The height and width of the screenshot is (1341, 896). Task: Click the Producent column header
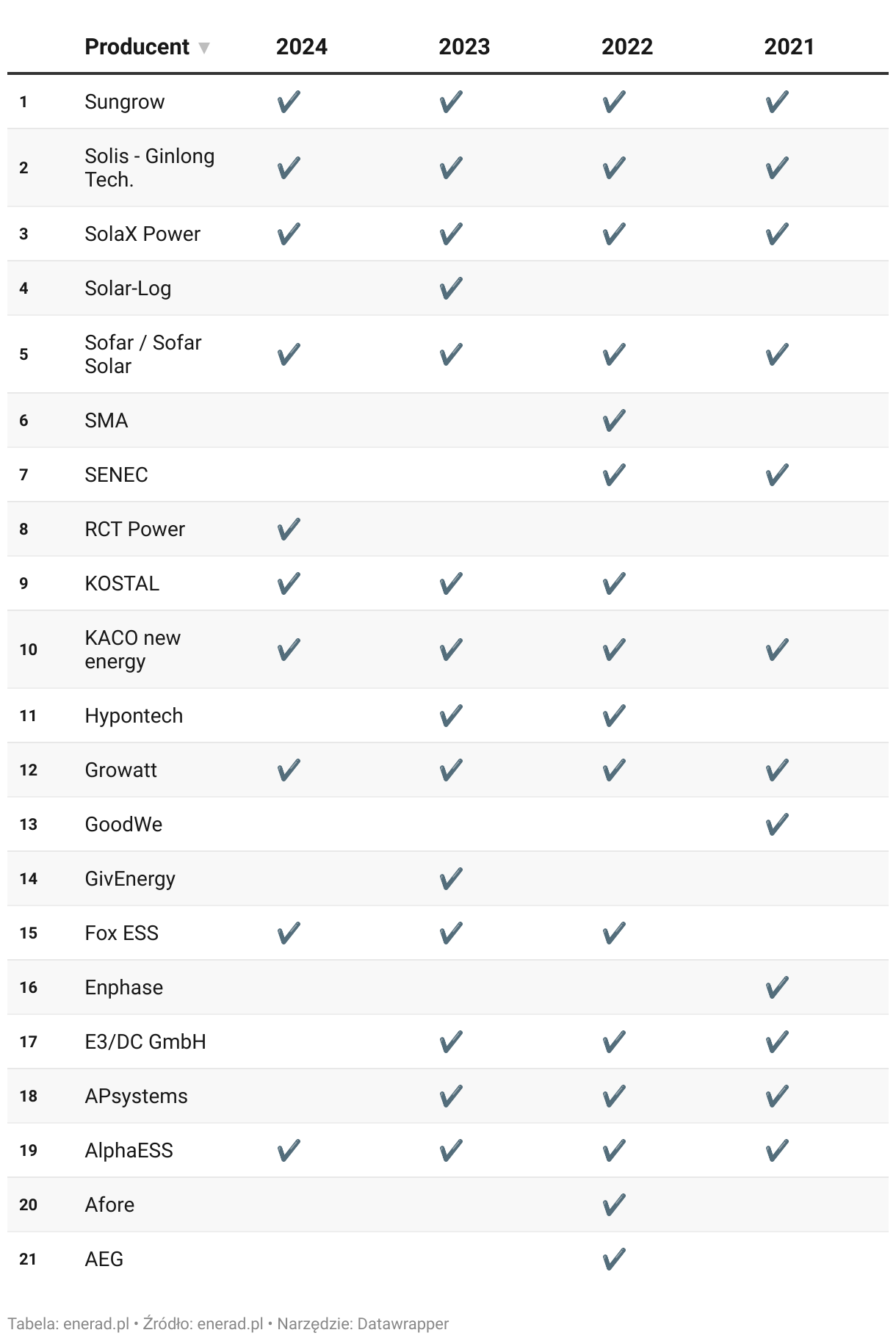pos(137,47)
